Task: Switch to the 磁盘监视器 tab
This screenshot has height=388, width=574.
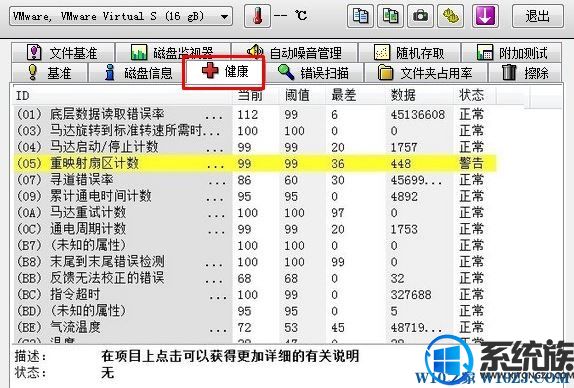Action: 173,53
